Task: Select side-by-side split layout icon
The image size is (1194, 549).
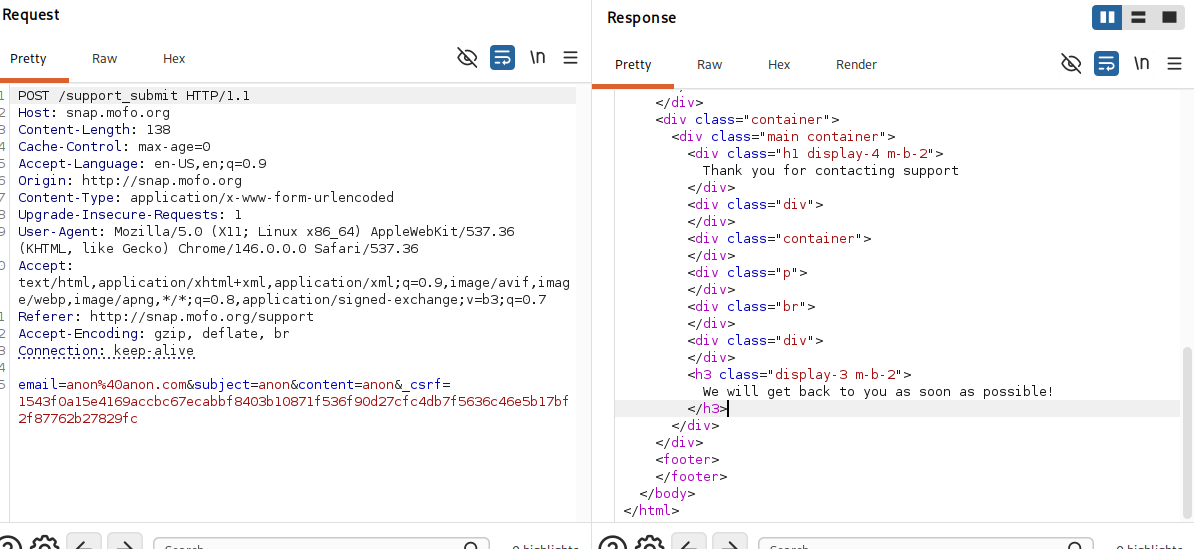Action: point(1107,18)
